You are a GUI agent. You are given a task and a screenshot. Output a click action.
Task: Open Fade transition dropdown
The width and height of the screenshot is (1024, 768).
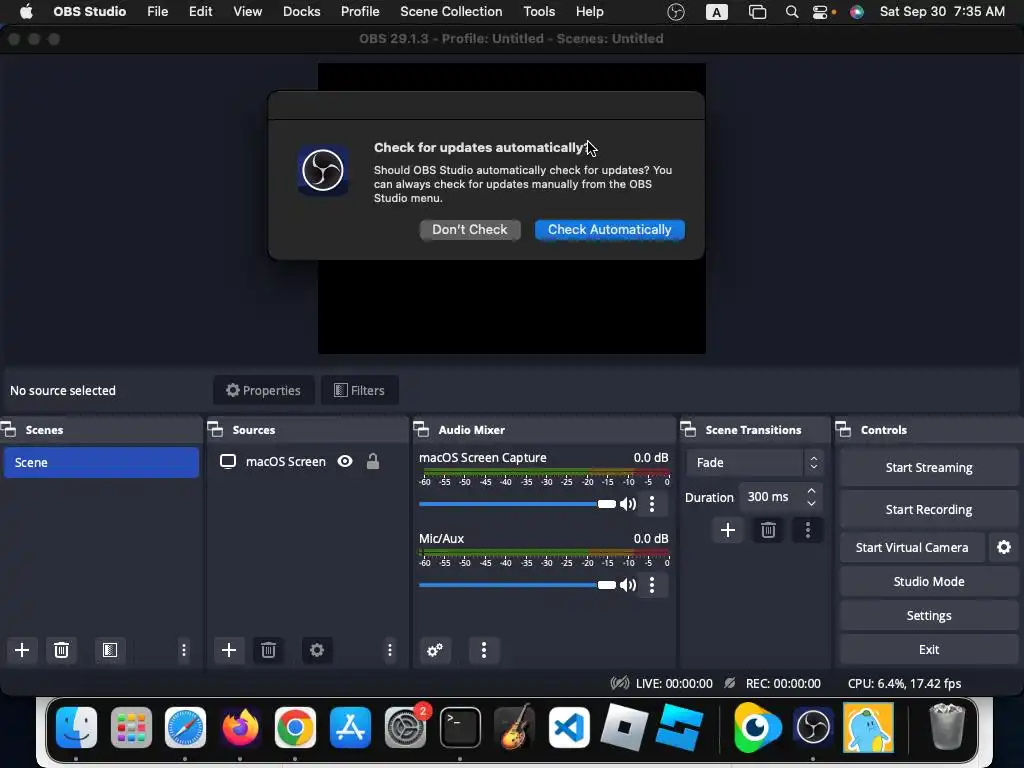pyautogui.click(x=754, y=462)
